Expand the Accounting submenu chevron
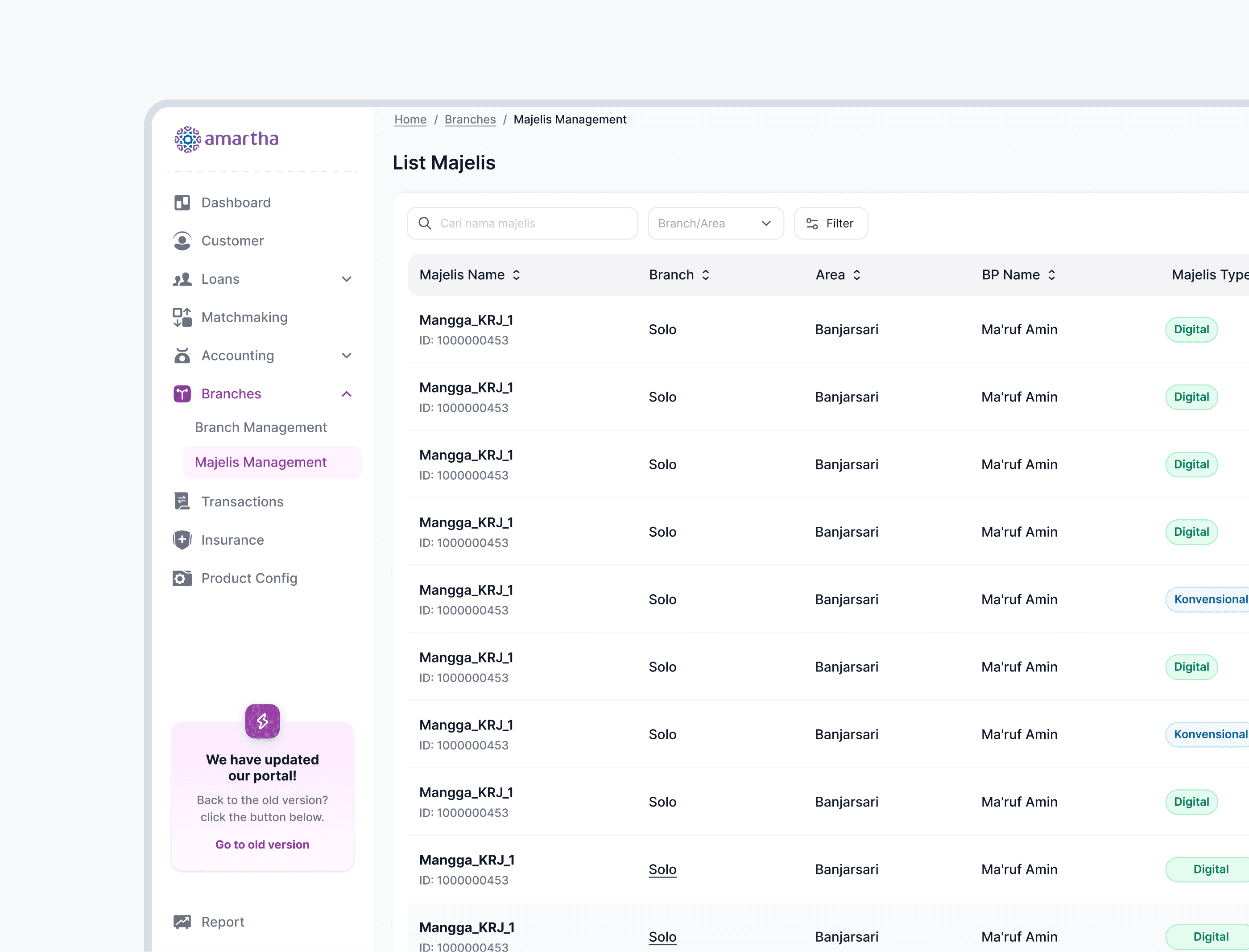 (347, 356)
